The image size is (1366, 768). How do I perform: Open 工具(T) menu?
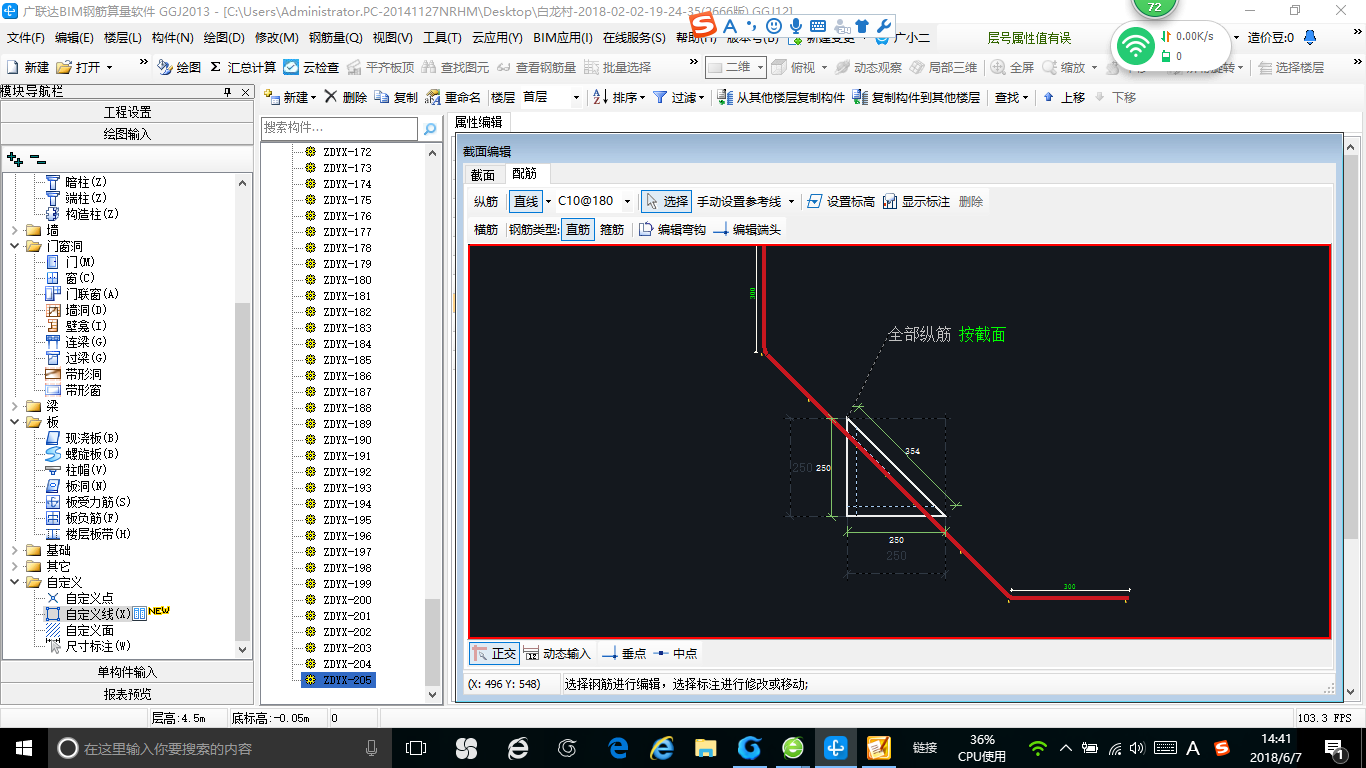click(442, 38)
